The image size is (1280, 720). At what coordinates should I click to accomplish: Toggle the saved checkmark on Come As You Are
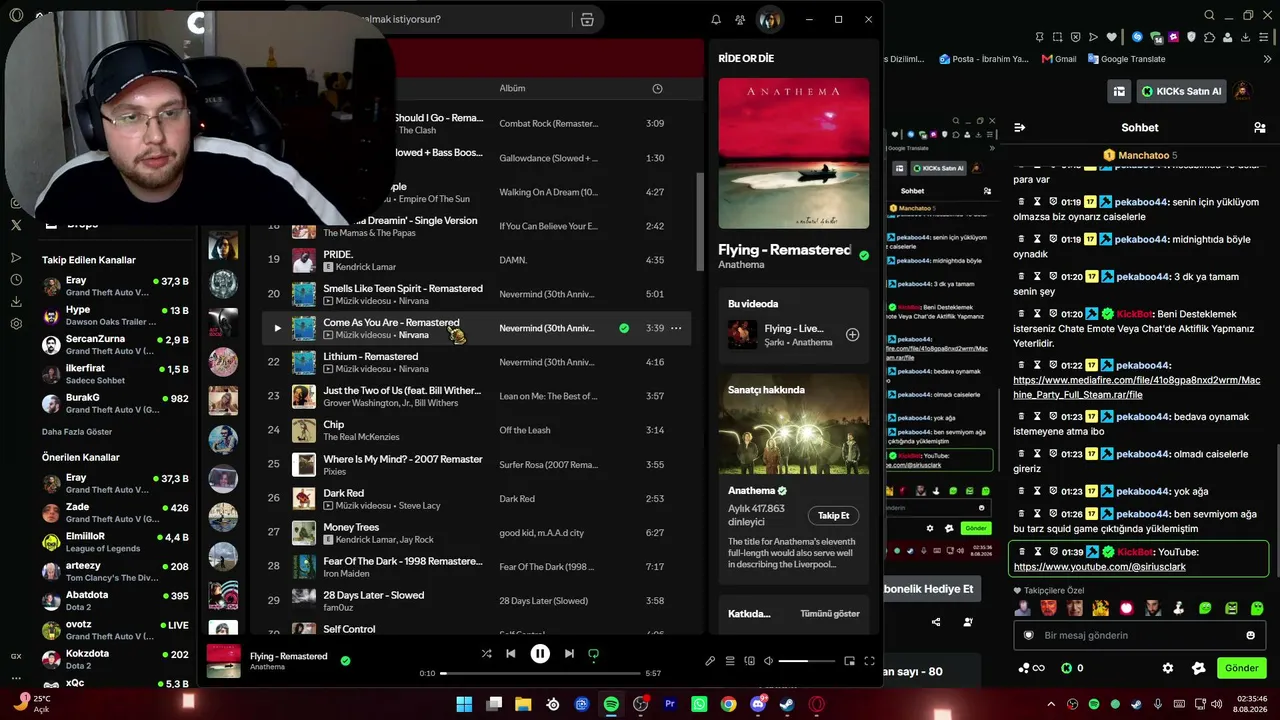click(624, 328)
